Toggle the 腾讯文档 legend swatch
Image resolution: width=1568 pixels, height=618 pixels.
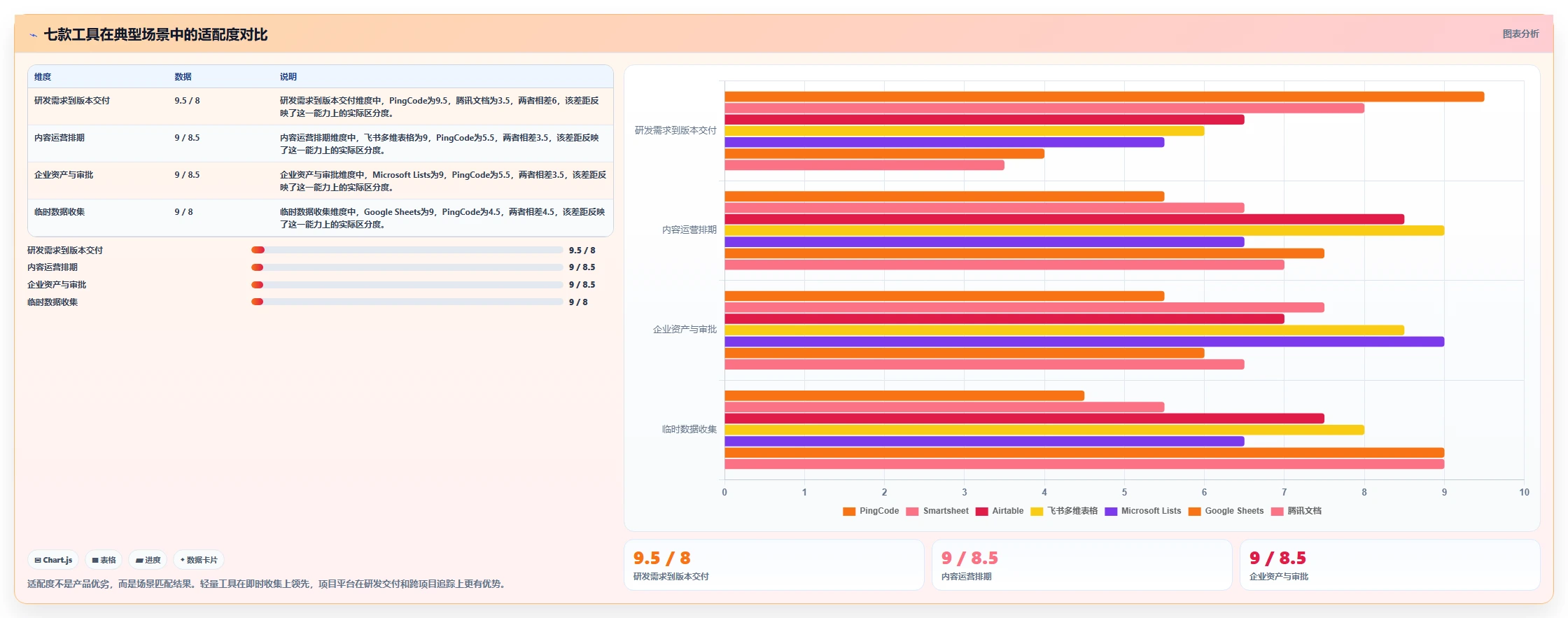(x=1277, y=512)
